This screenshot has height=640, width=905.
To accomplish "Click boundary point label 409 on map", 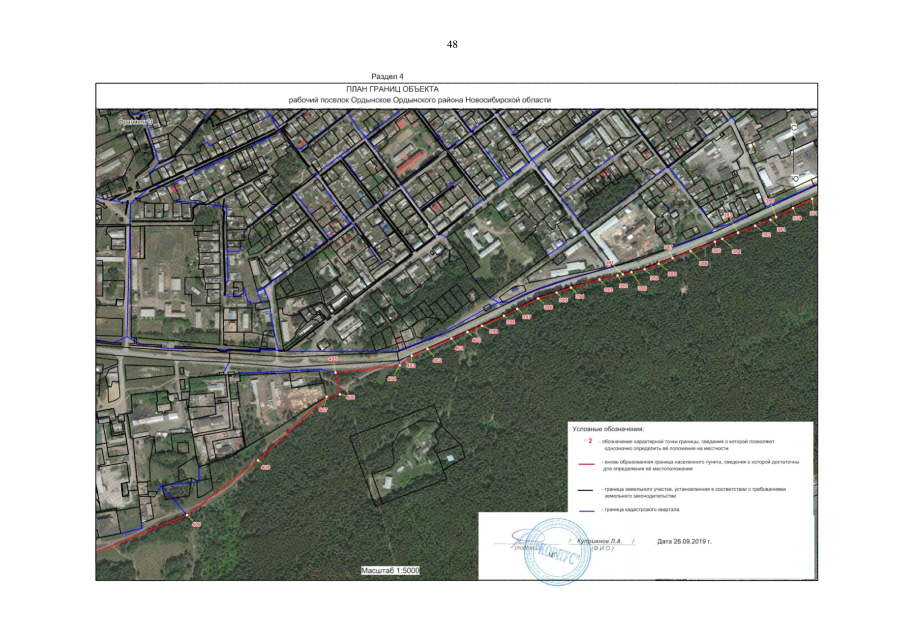I will 196,524.
